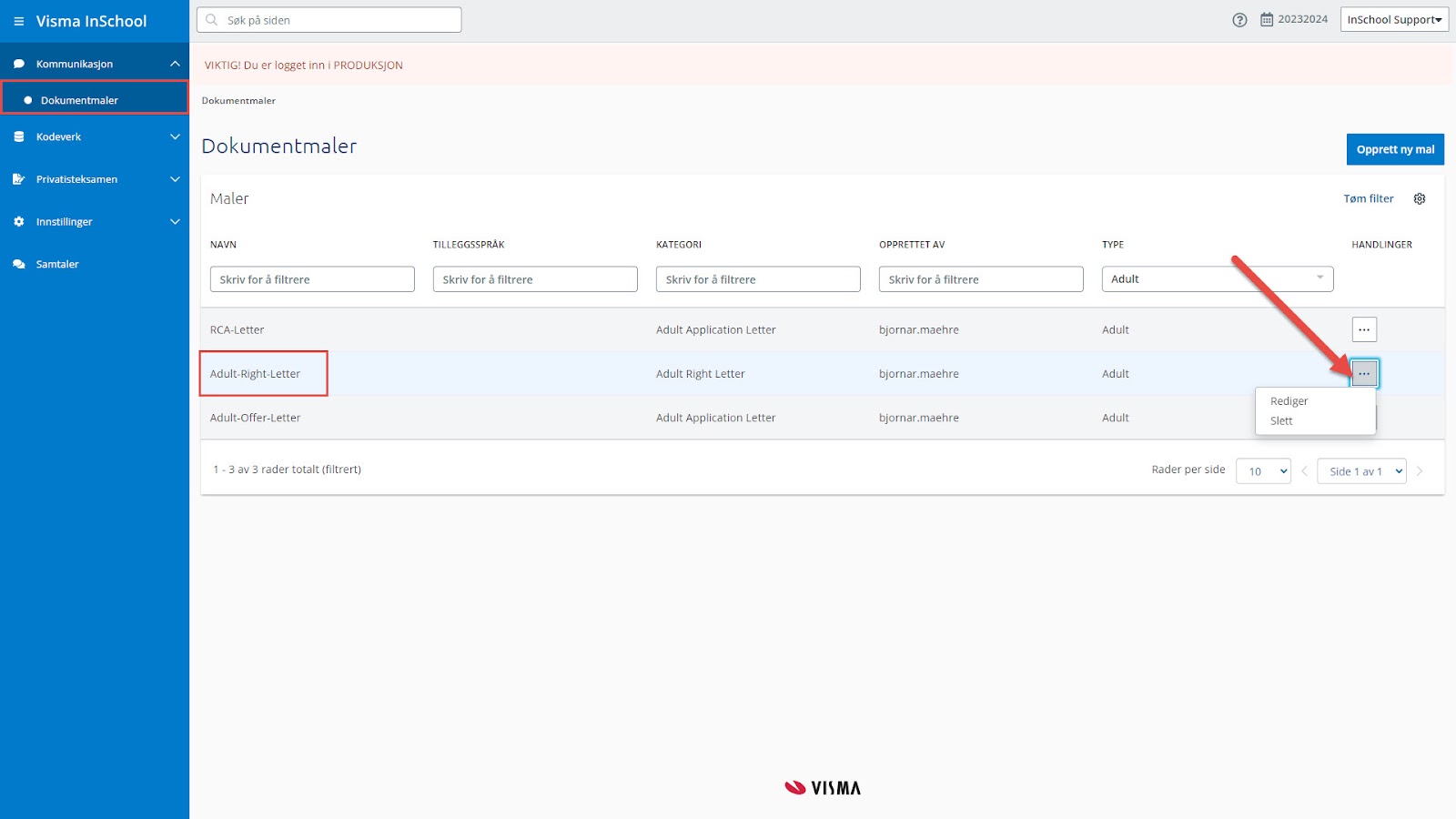
Task: Click the Opprett ny mal button
Action: coord(1395,149)
